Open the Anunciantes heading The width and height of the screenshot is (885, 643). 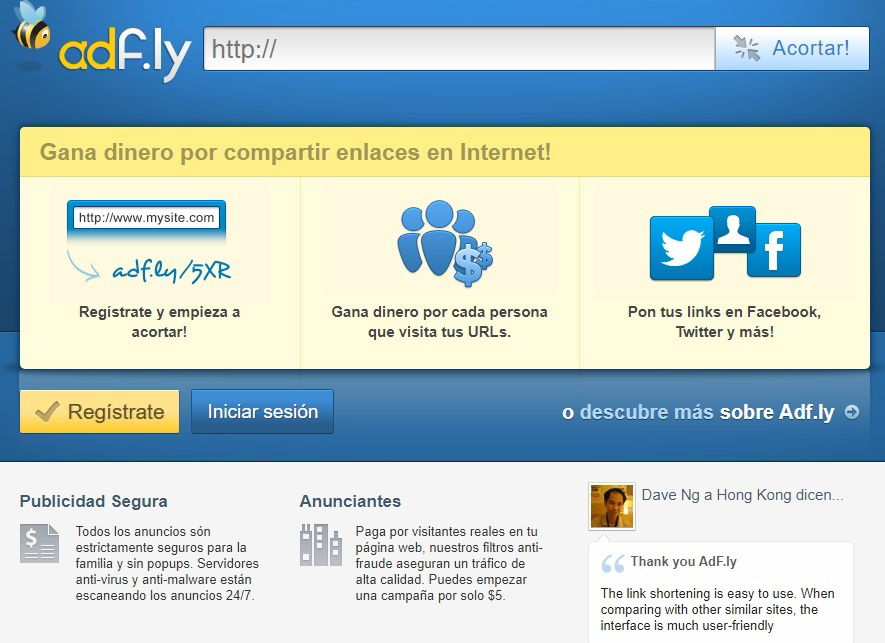(351, 501)
